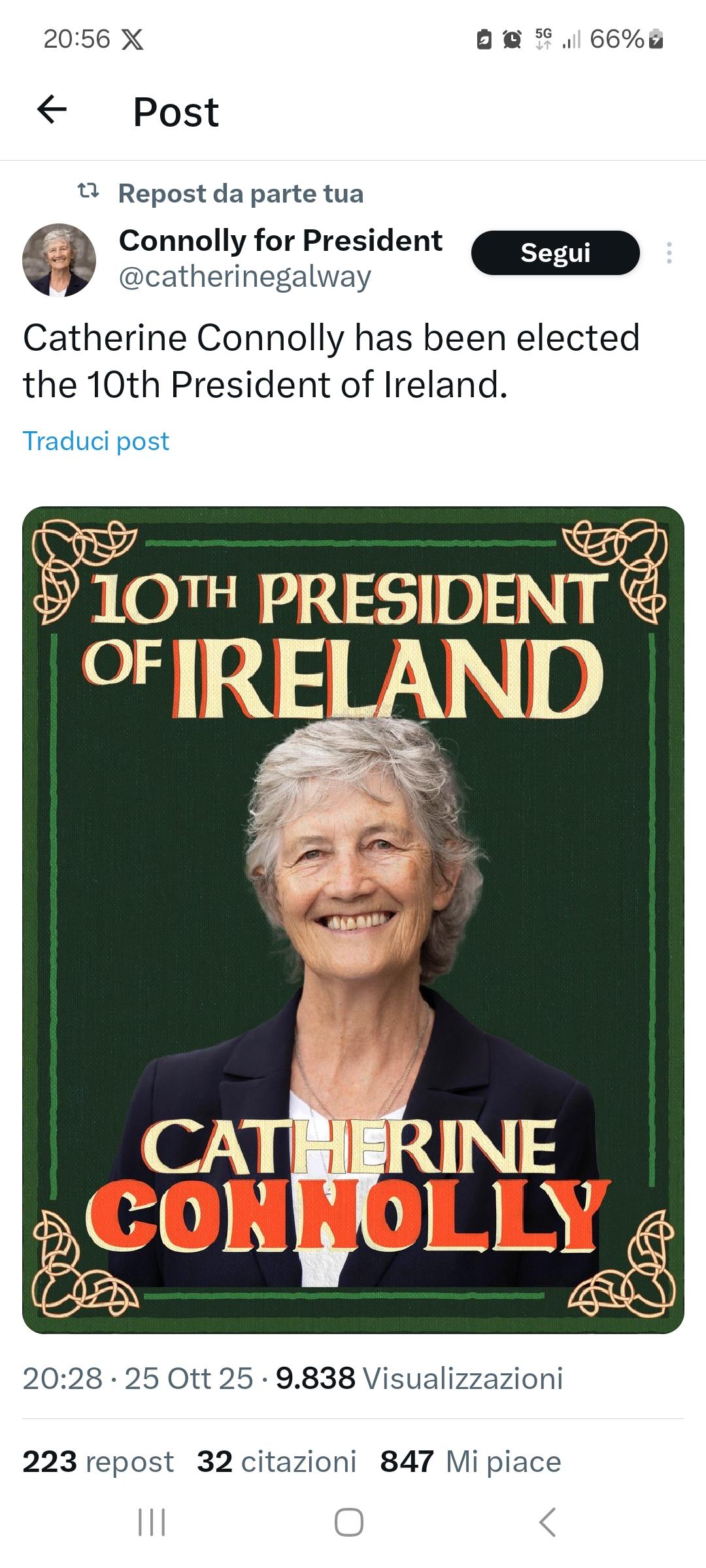Open Connolly for President profile avatar
Image resolution: width=706 pixels, height=1568 pixels.
click(59, 260)
